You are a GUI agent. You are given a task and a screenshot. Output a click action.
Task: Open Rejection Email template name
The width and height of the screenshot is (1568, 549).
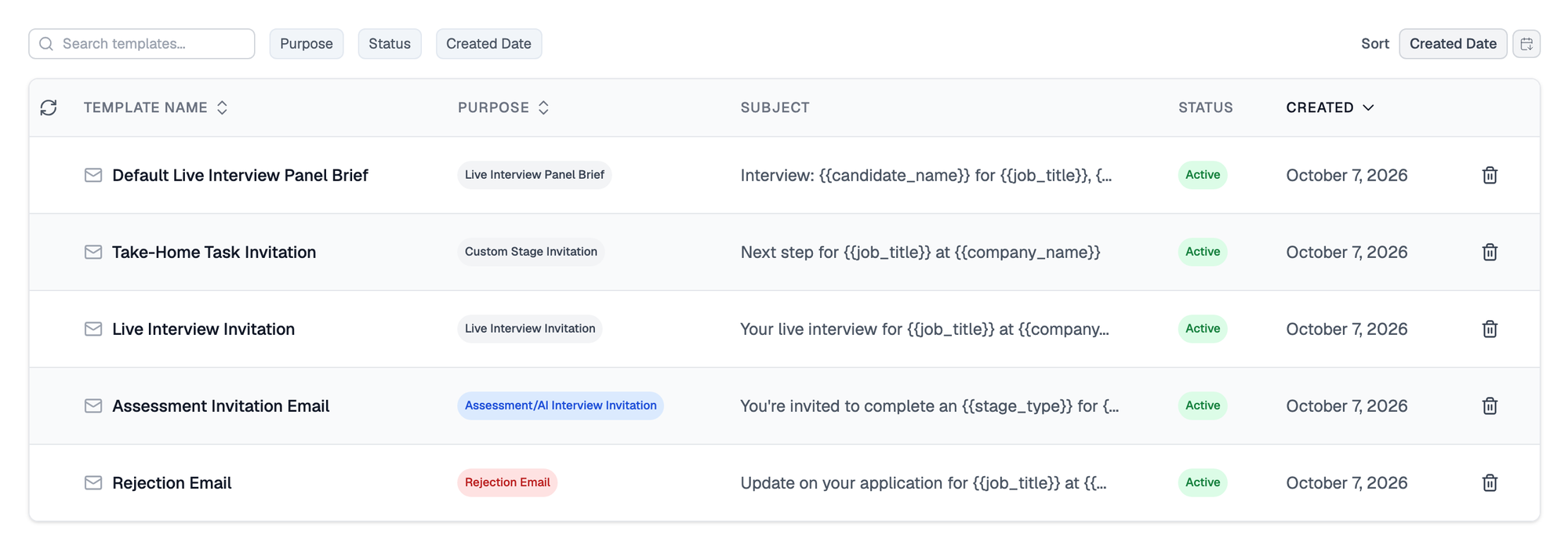coord(172,482)
